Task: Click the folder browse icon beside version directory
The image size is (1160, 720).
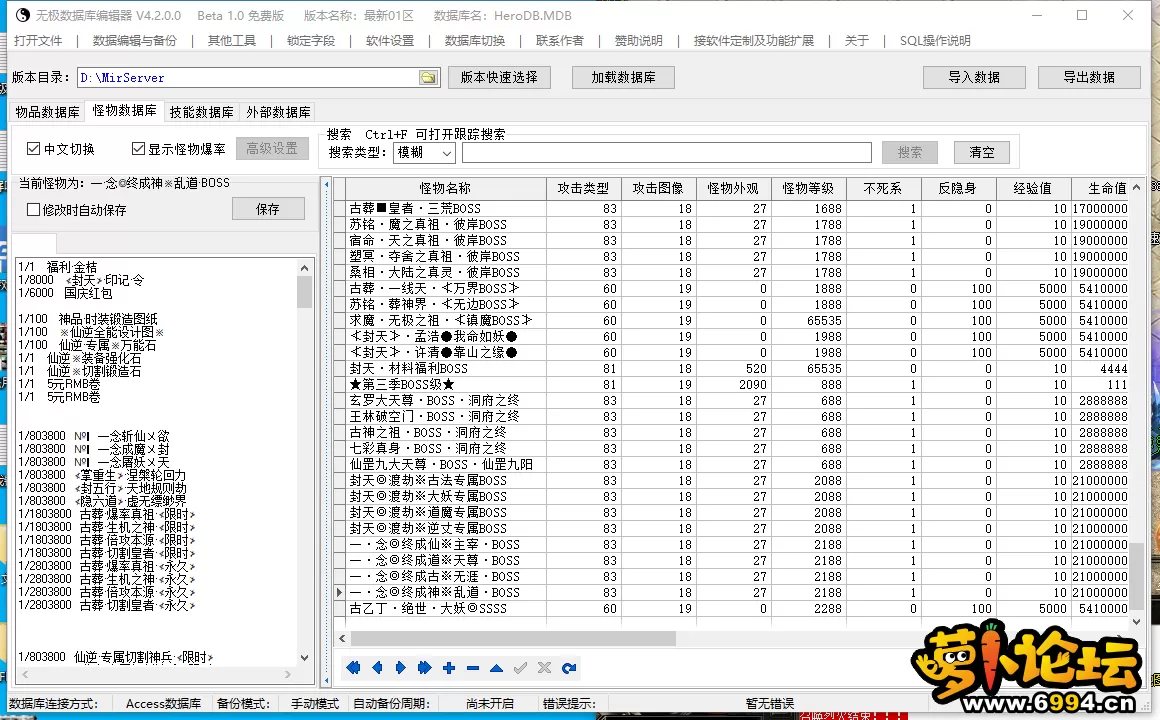Action: coord(428,78)
